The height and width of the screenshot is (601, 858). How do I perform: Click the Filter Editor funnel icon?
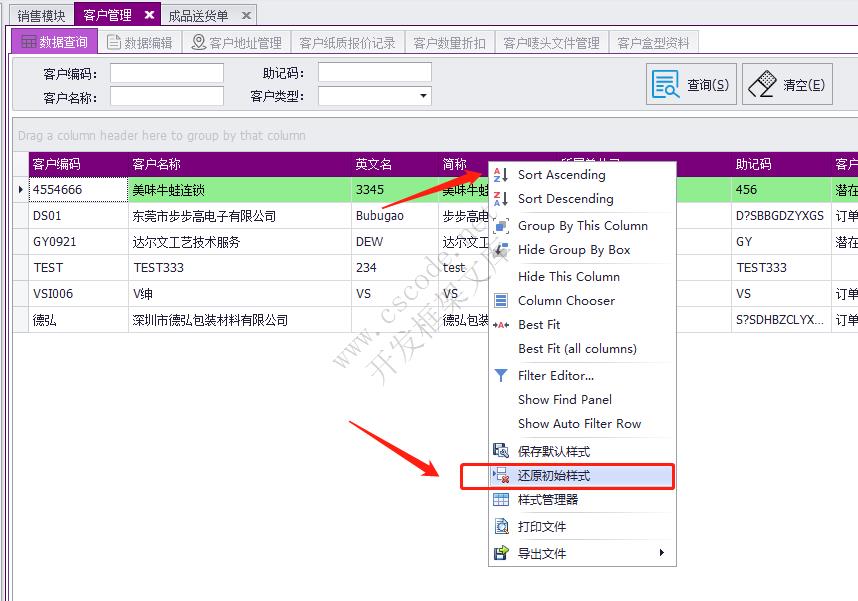point(502,375)
